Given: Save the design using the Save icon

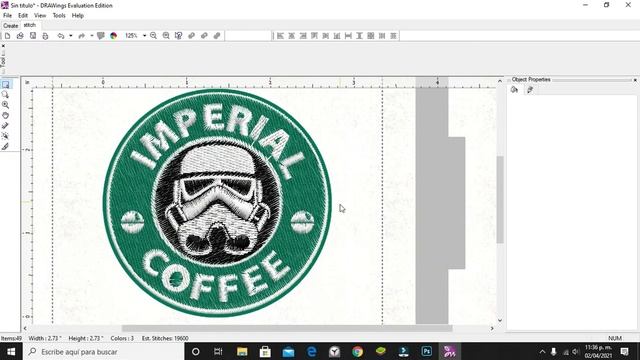Looking at the screenshot, I should [x=33, y=36].
